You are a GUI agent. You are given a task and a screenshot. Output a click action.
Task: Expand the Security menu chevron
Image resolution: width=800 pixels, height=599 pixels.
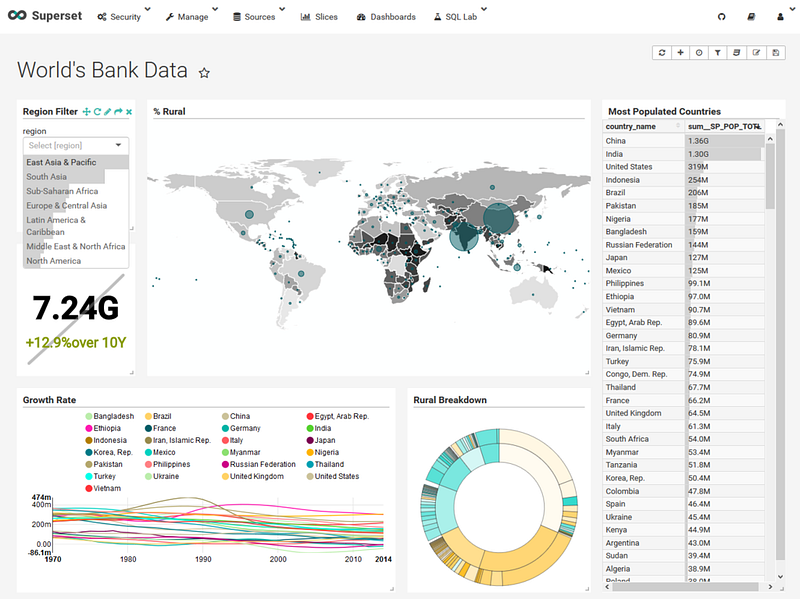click(x=147, y=9)
